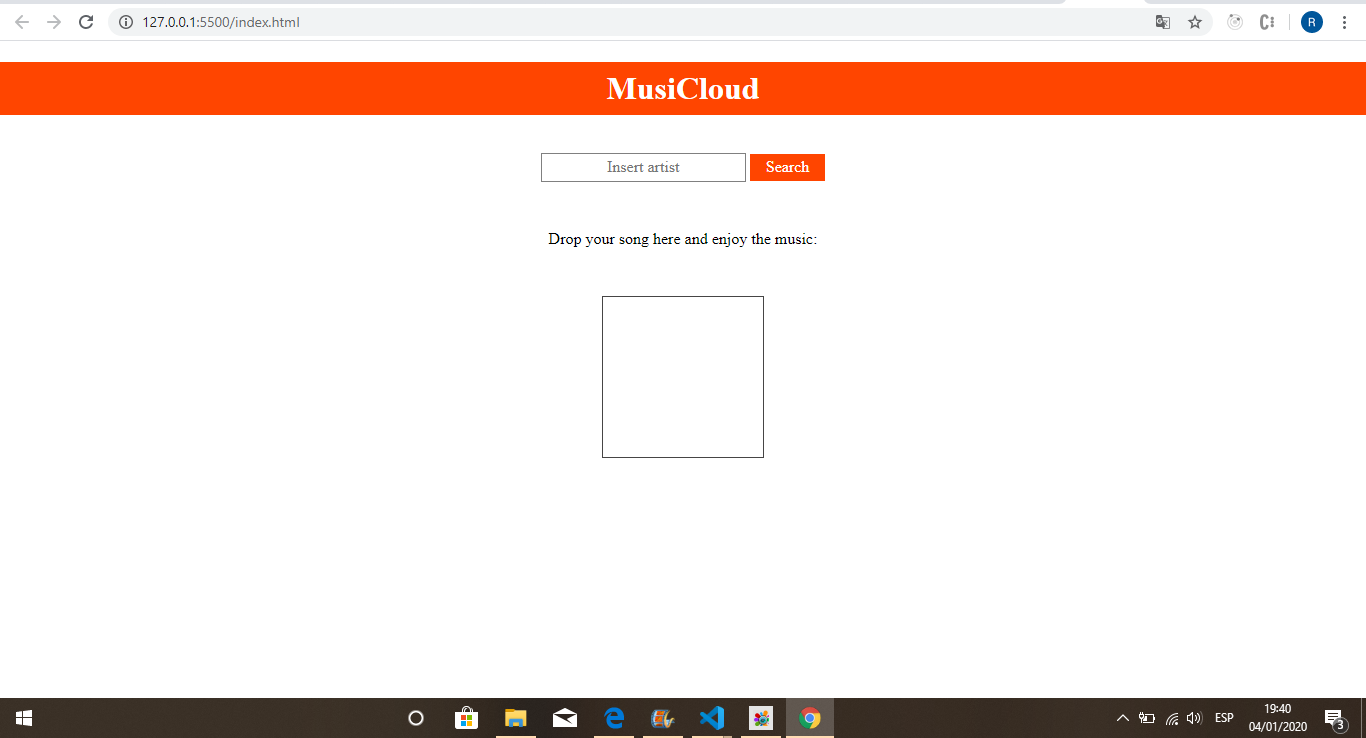Open the Mail app on the taskbar

click(565, 718)
